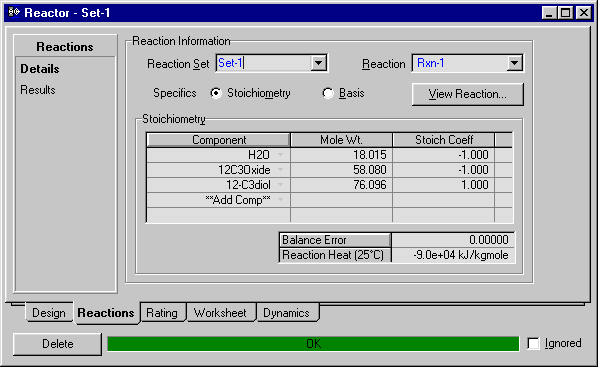
Task: Click the Stoich Coeff column header
Action: [444, 140]
